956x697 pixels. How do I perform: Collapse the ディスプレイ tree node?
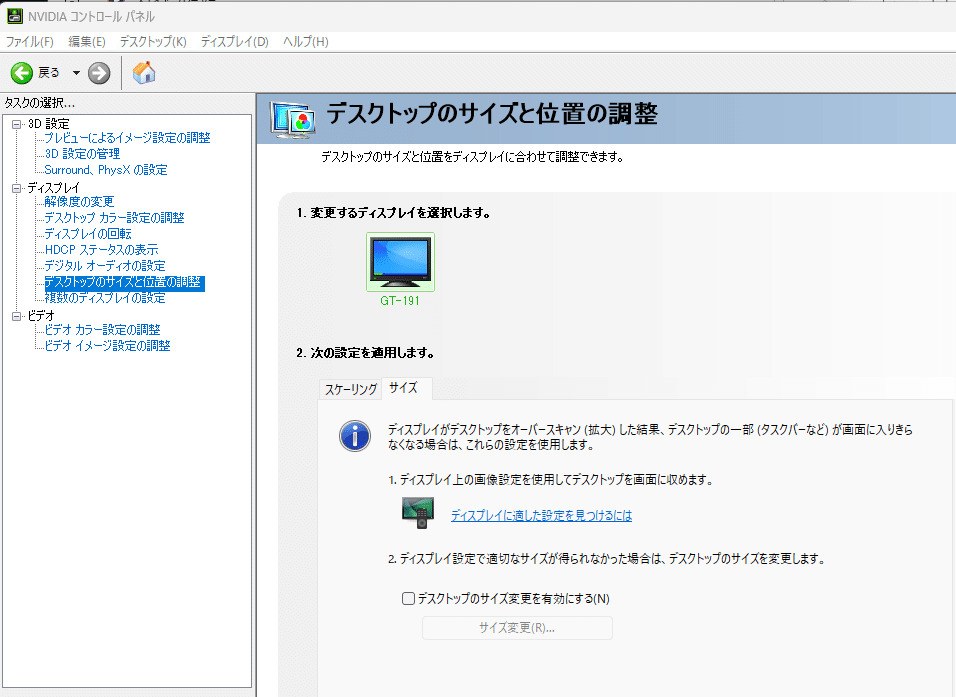[x=16, y=188]
